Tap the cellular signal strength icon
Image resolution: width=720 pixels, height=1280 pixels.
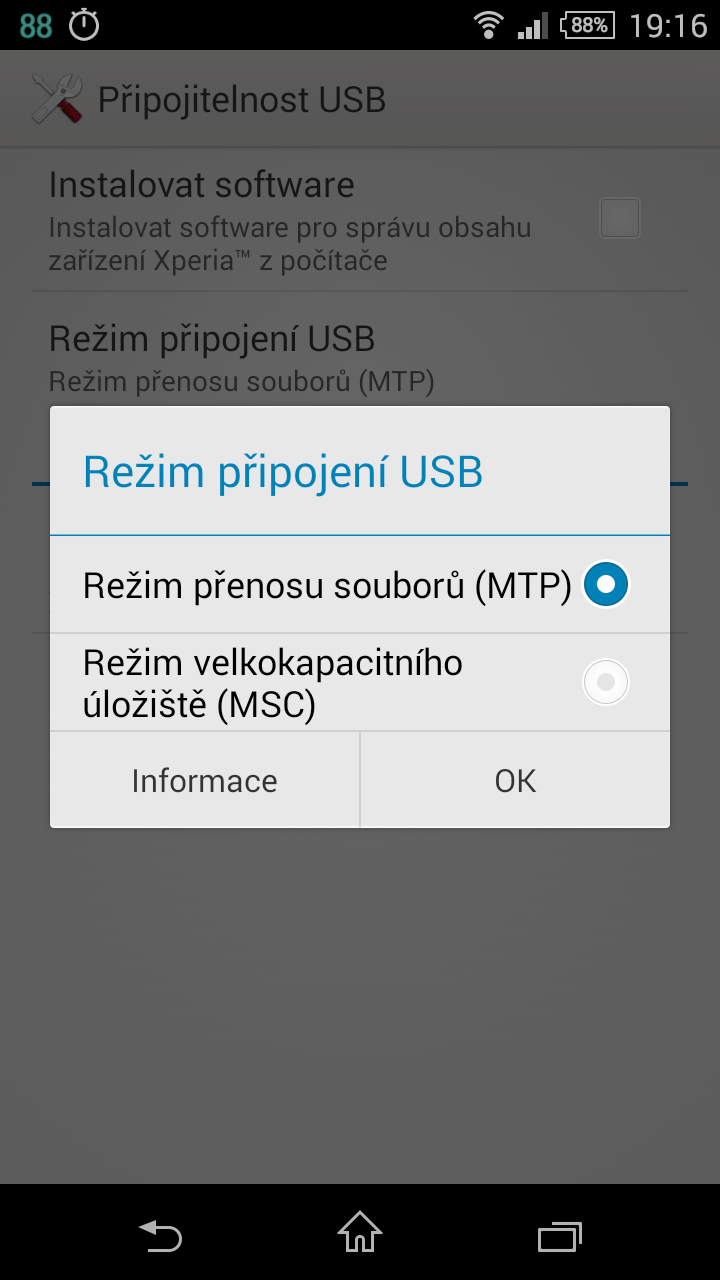tap(533, 25)
